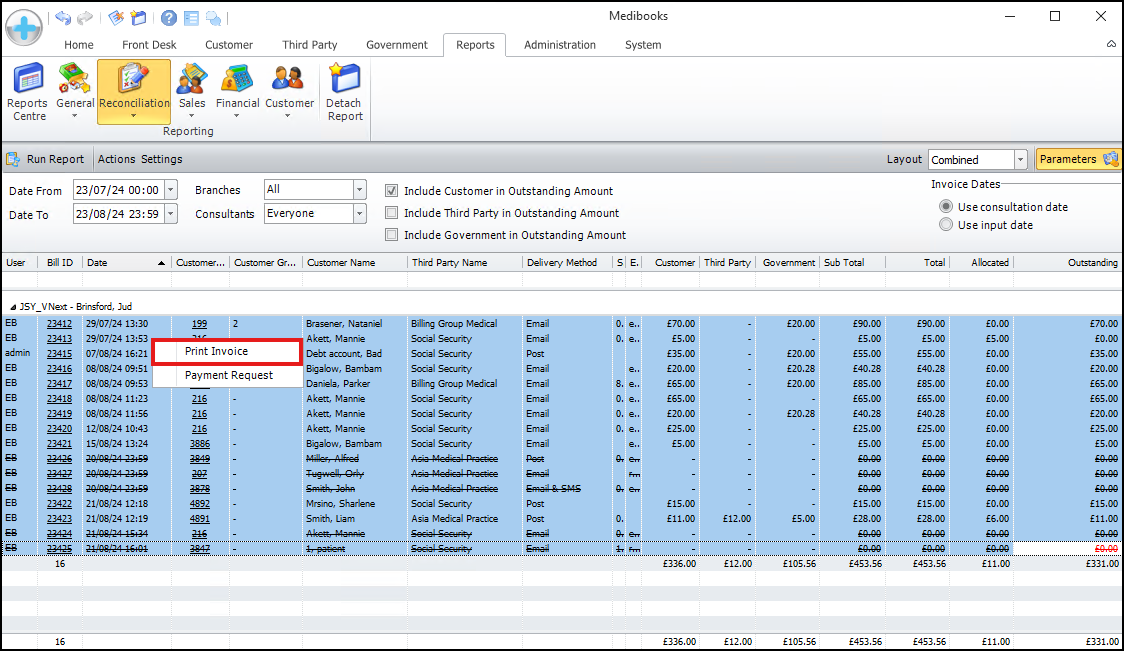
Task: Open the Branches dropdown
Action: [x=360, y=190]
